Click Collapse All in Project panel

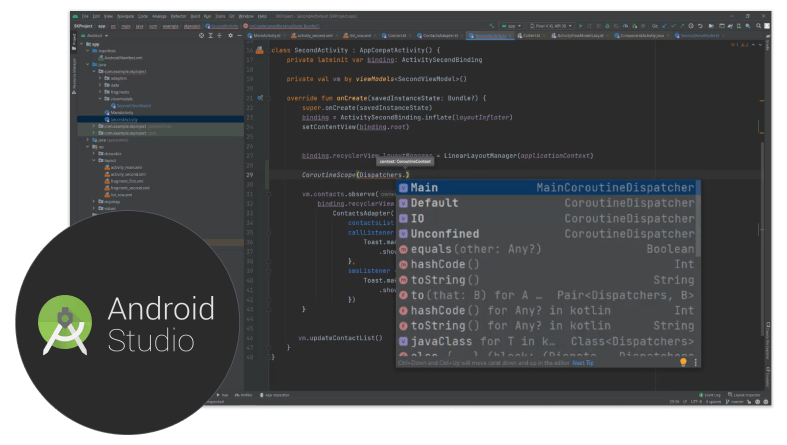[219, 36]
